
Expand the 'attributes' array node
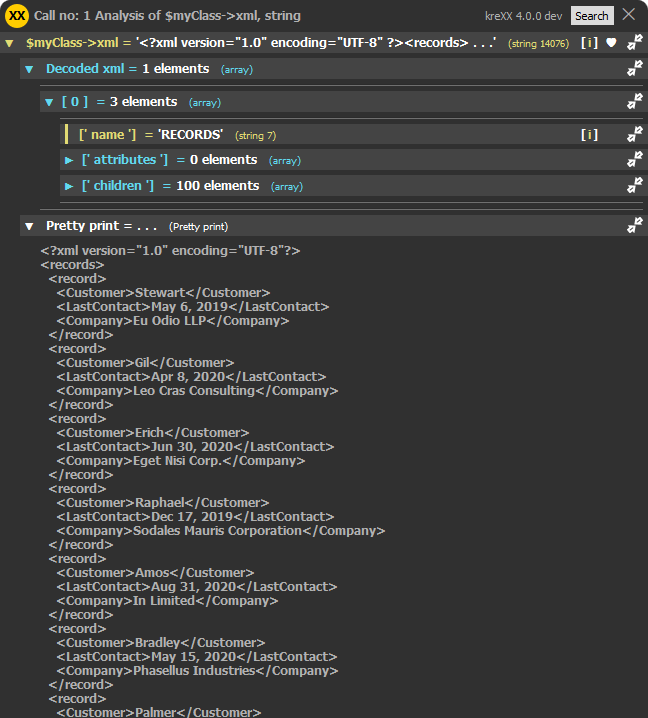69,160
